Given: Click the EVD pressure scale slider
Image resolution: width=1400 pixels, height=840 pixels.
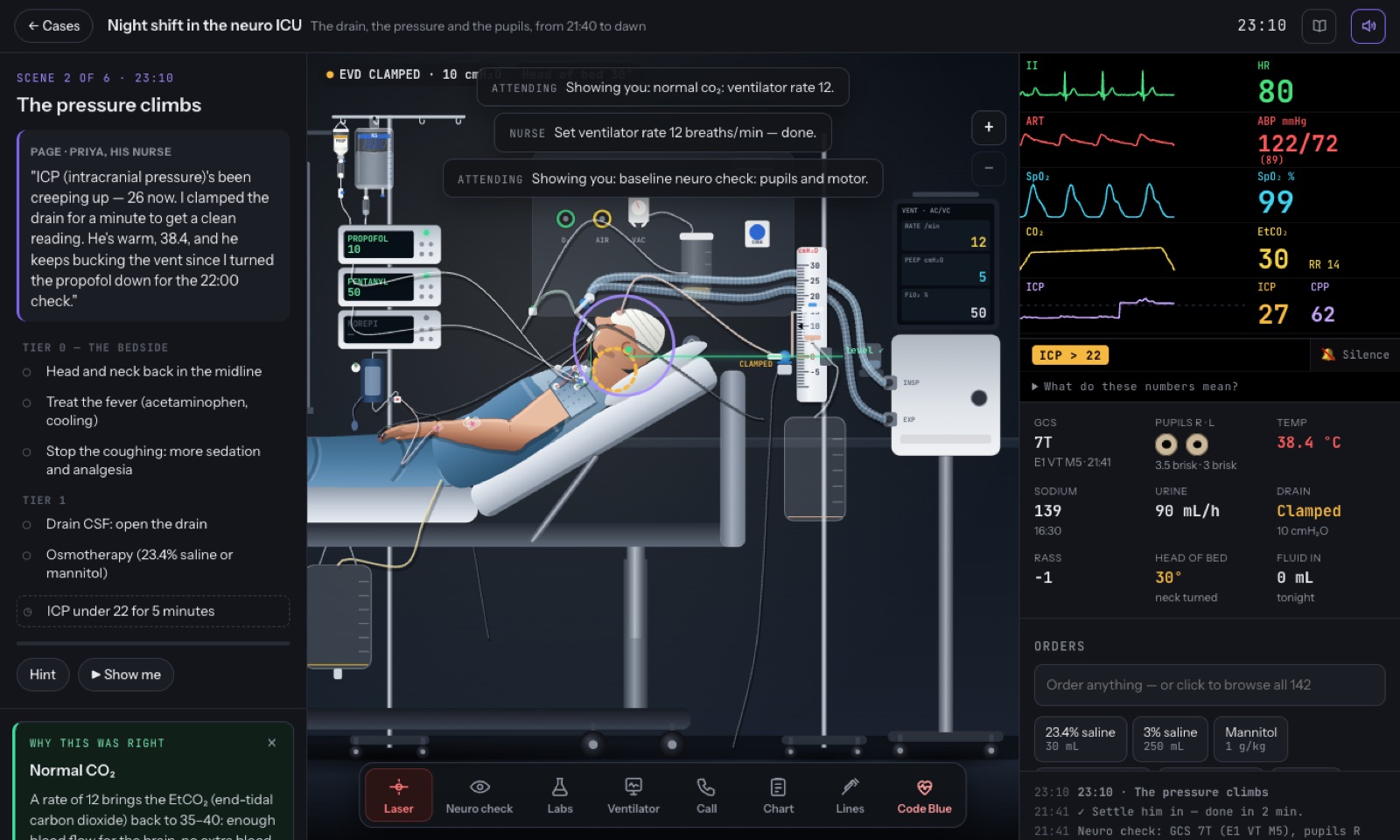Looking at the screenshot, I should coord(811,325).
